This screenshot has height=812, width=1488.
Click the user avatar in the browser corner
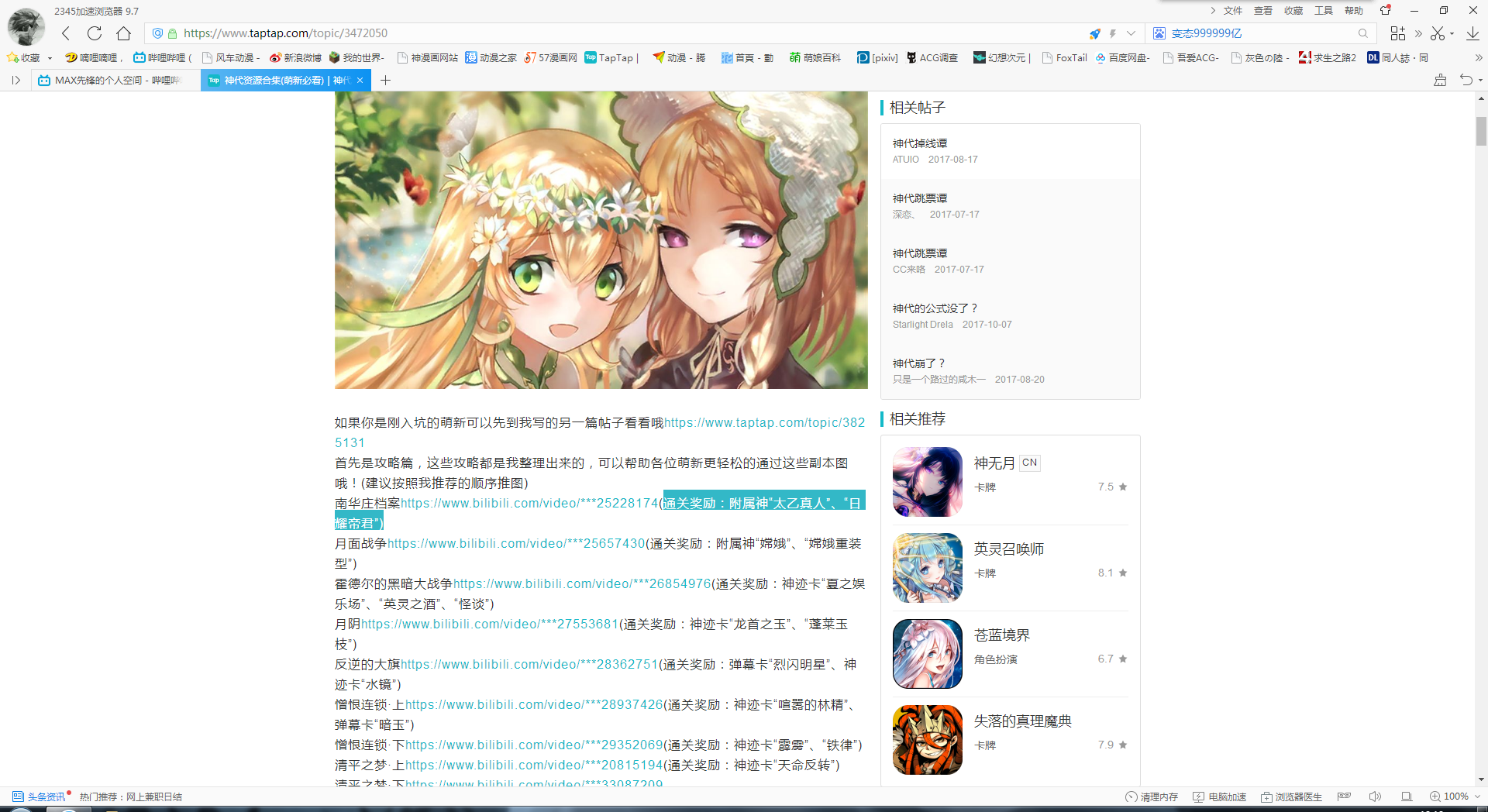coord(26,26)
